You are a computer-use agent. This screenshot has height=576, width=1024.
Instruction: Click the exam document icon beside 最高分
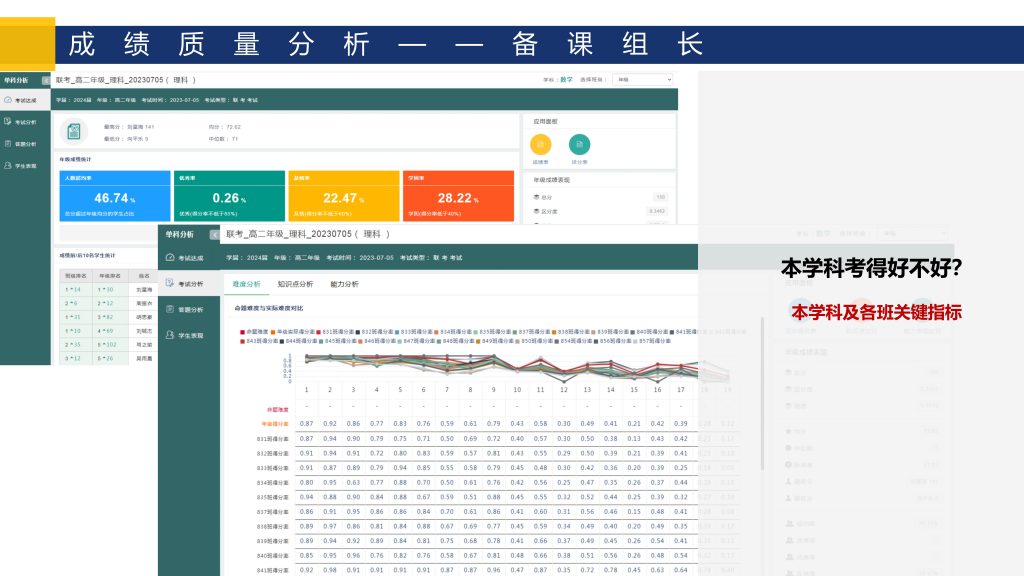[74, 132]
